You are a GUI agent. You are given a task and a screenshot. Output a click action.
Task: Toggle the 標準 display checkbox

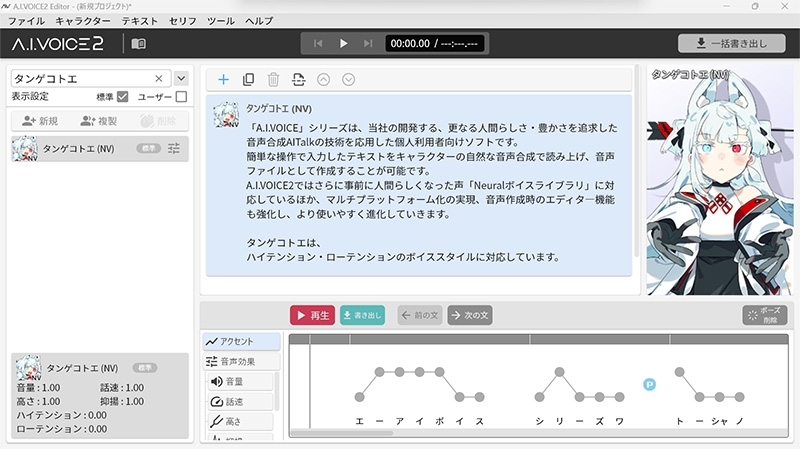[x=122, y=96]
